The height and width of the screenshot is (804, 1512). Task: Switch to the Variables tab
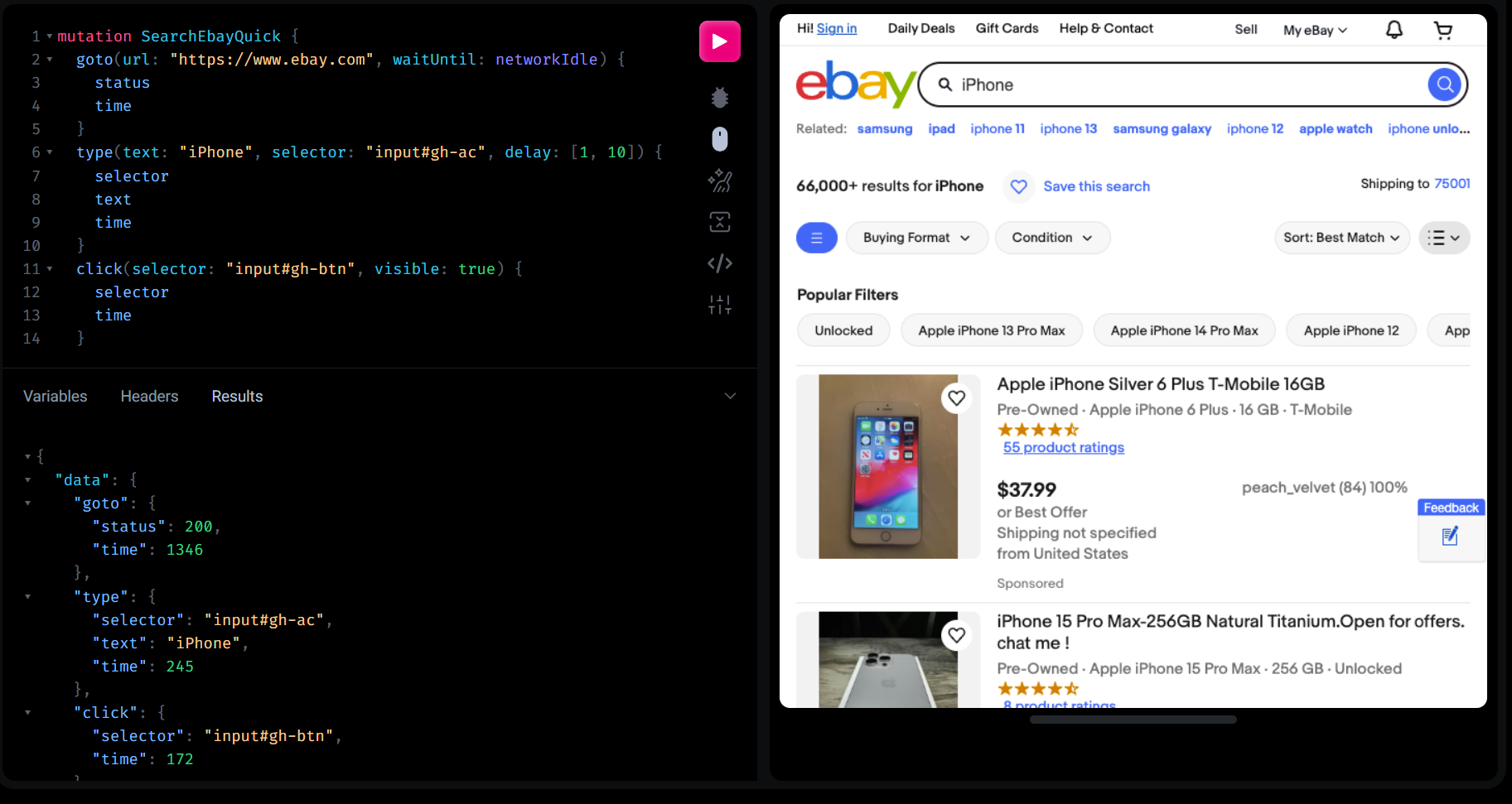pos(55,397)
